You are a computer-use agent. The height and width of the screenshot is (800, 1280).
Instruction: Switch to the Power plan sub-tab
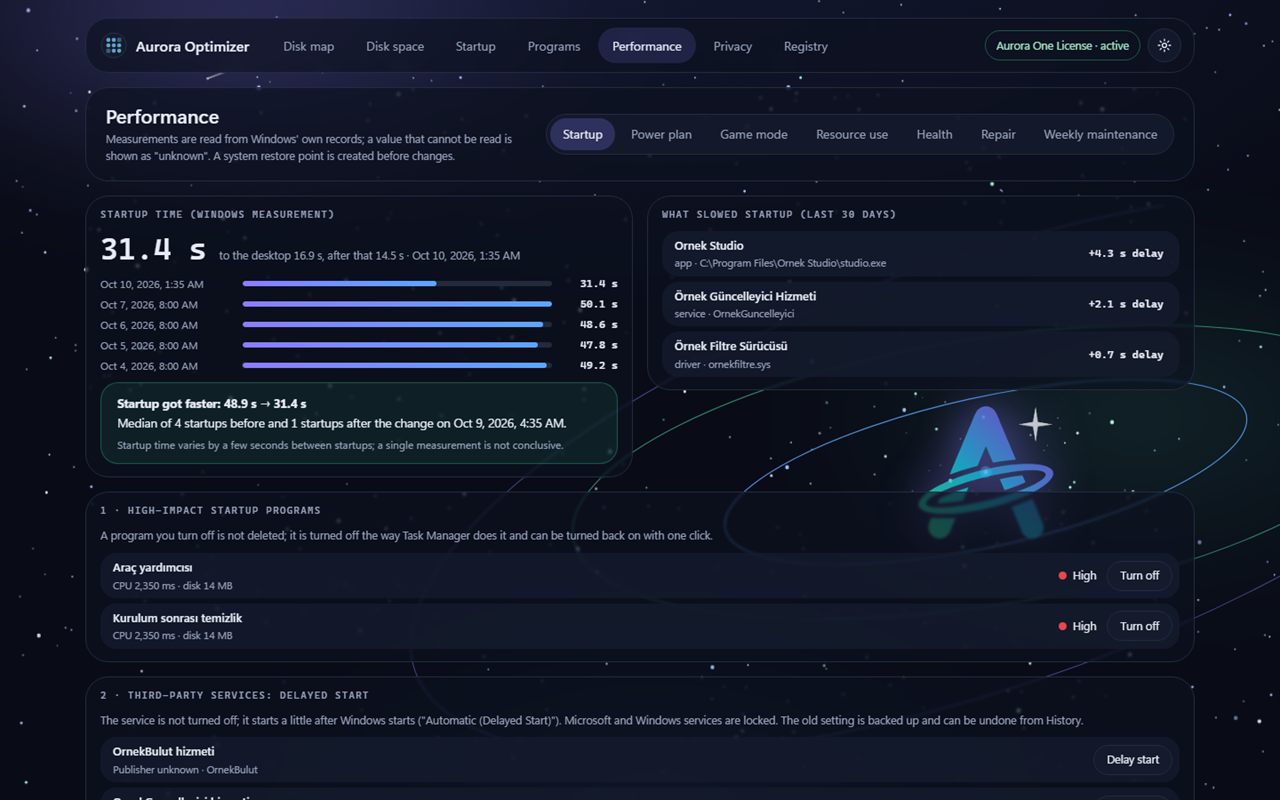(x=661, y=134)
